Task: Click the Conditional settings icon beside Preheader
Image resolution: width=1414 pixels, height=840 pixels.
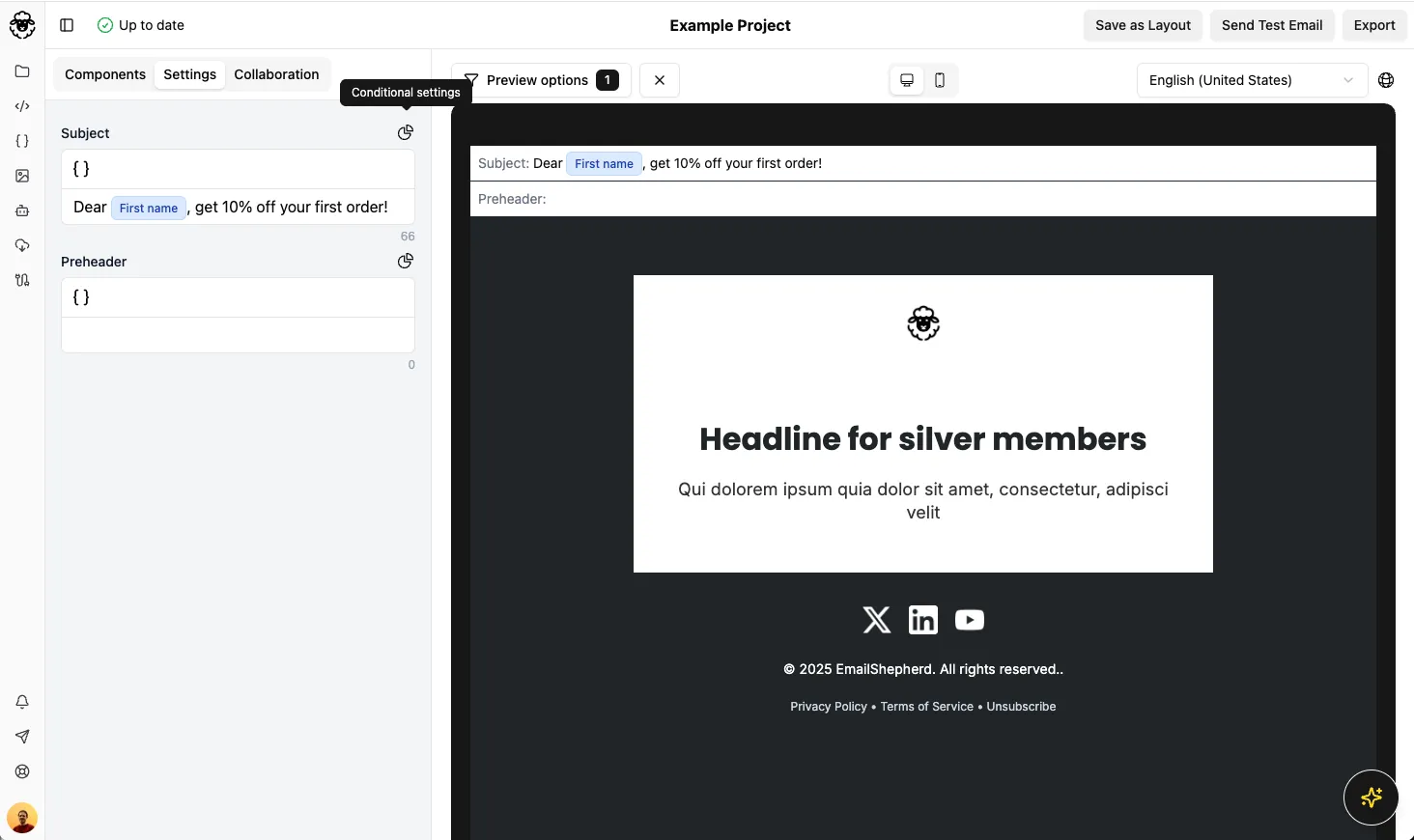Action: click(x=406, y=261)
